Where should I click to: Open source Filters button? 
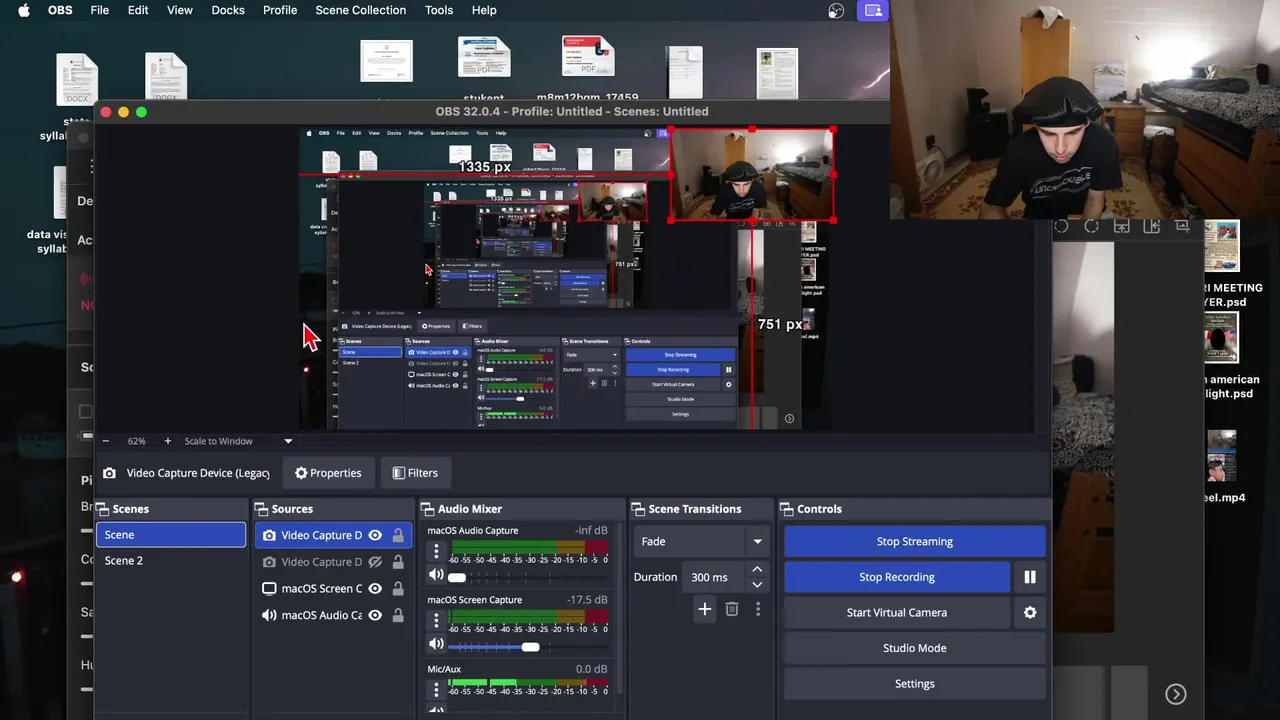coord(415,473)
